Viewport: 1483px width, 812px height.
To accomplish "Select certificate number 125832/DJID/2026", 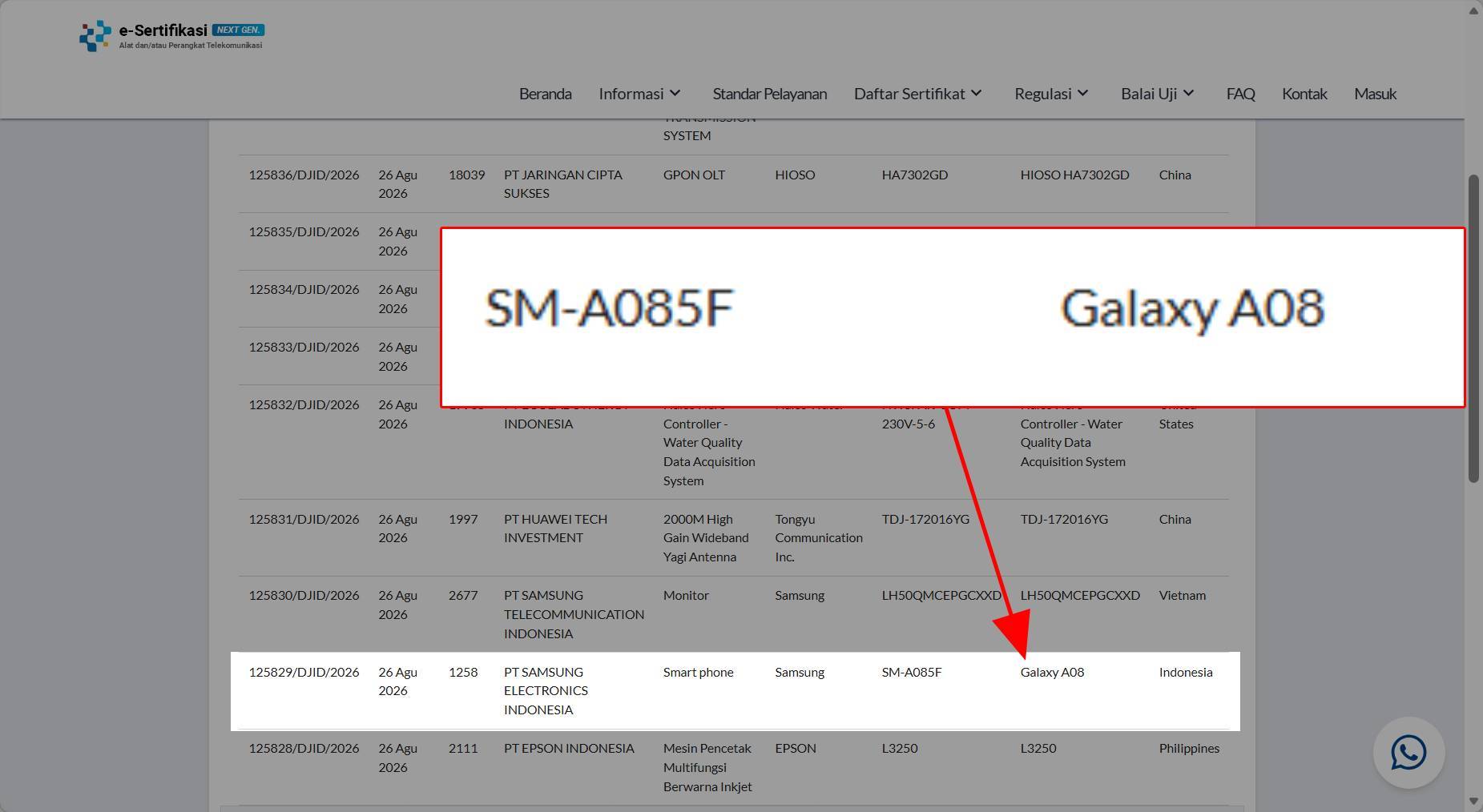I will coord(304,404).
